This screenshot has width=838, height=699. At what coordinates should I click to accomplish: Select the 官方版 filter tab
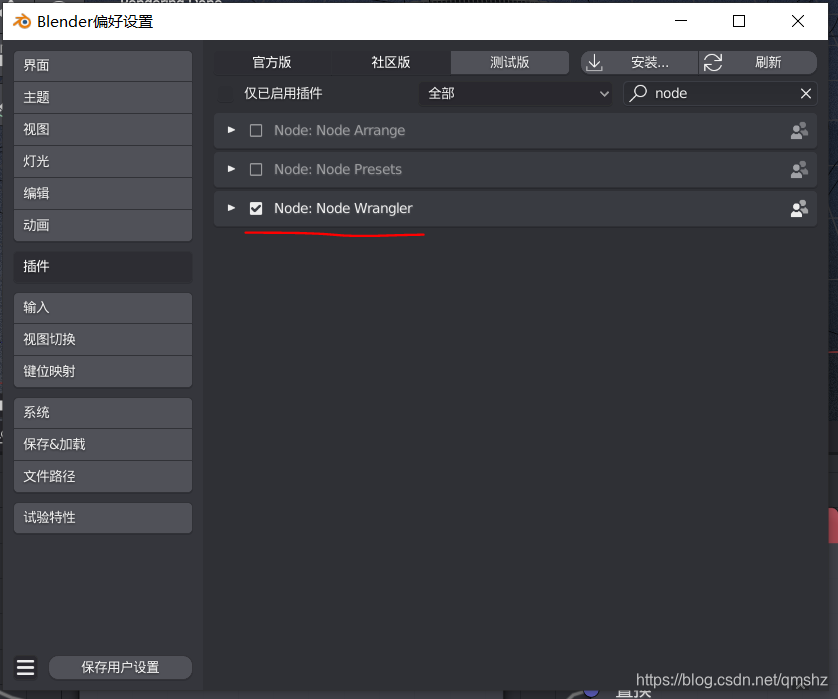point(272,63)
